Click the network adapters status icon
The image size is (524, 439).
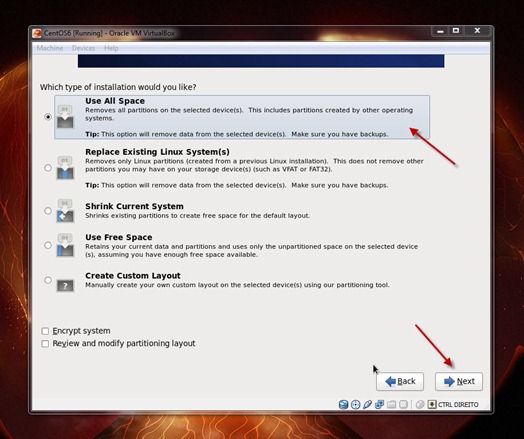point(379,405)
